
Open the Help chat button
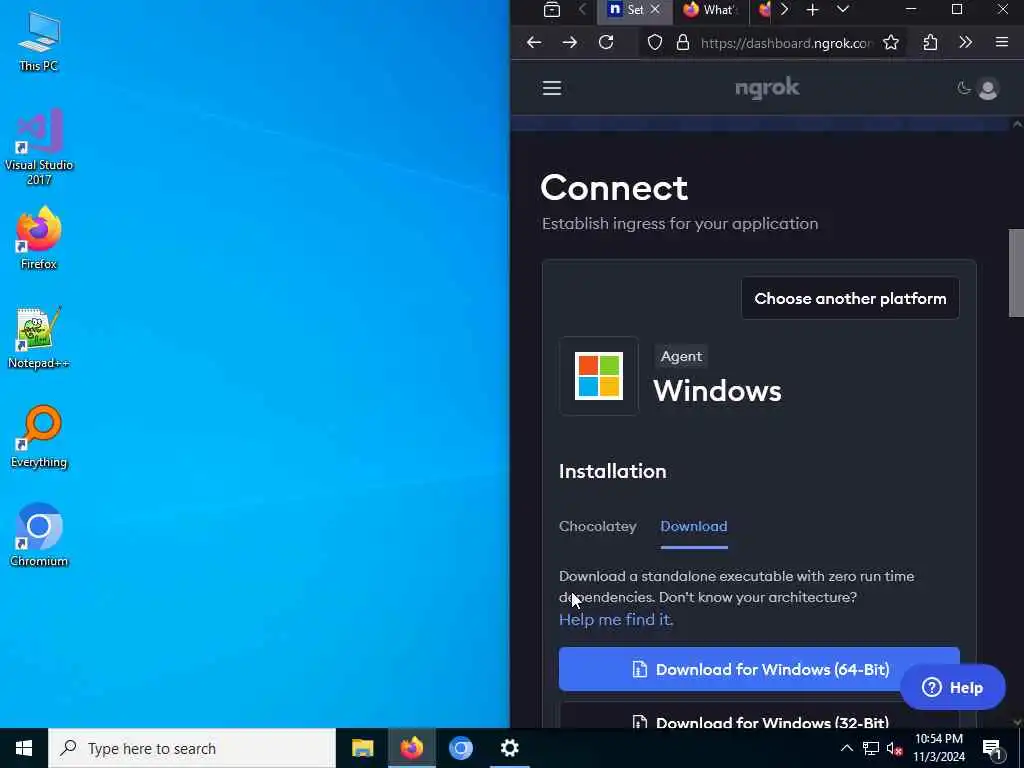(952, 687)
